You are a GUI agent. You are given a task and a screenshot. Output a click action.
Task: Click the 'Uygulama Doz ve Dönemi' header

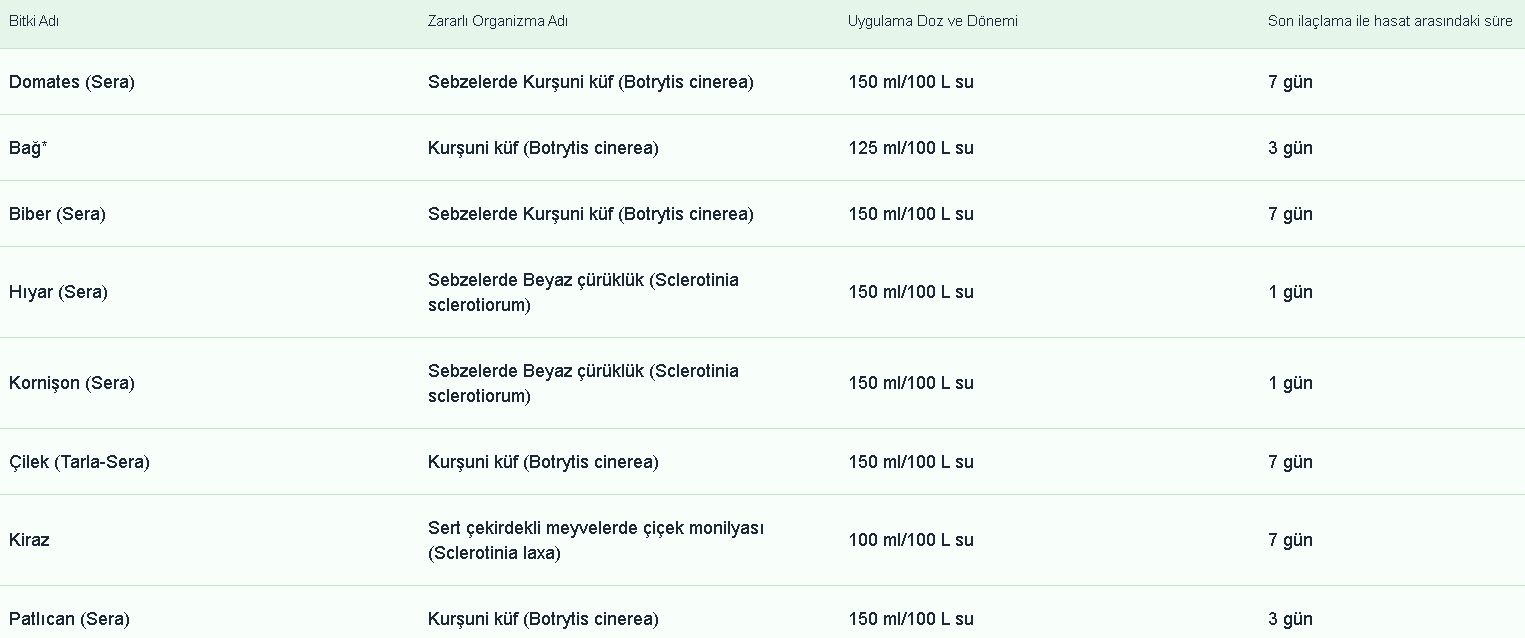(932, 21)
